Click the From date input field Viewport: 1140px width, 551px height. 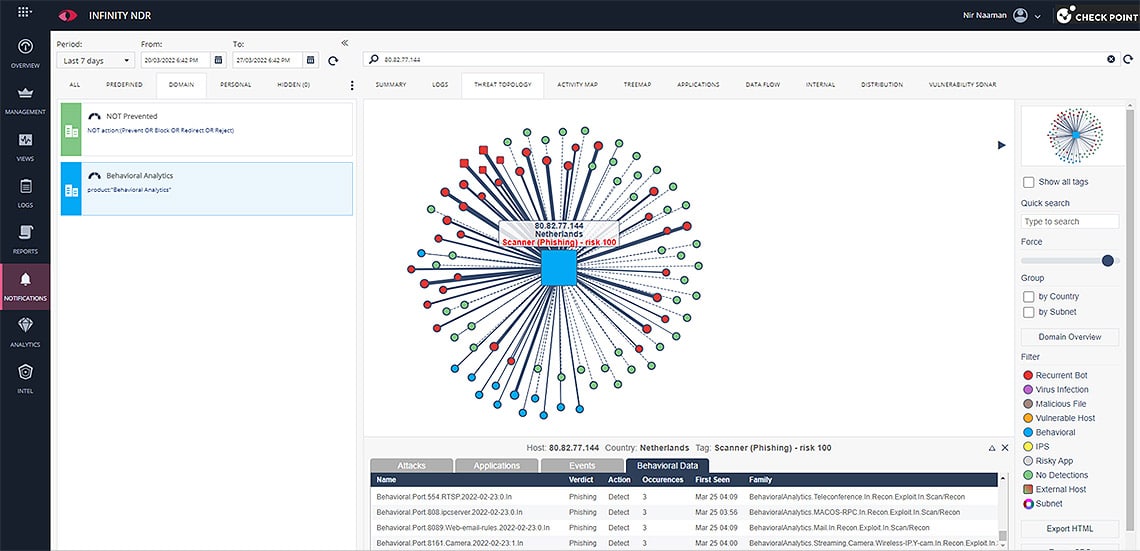tap(176, 60)
